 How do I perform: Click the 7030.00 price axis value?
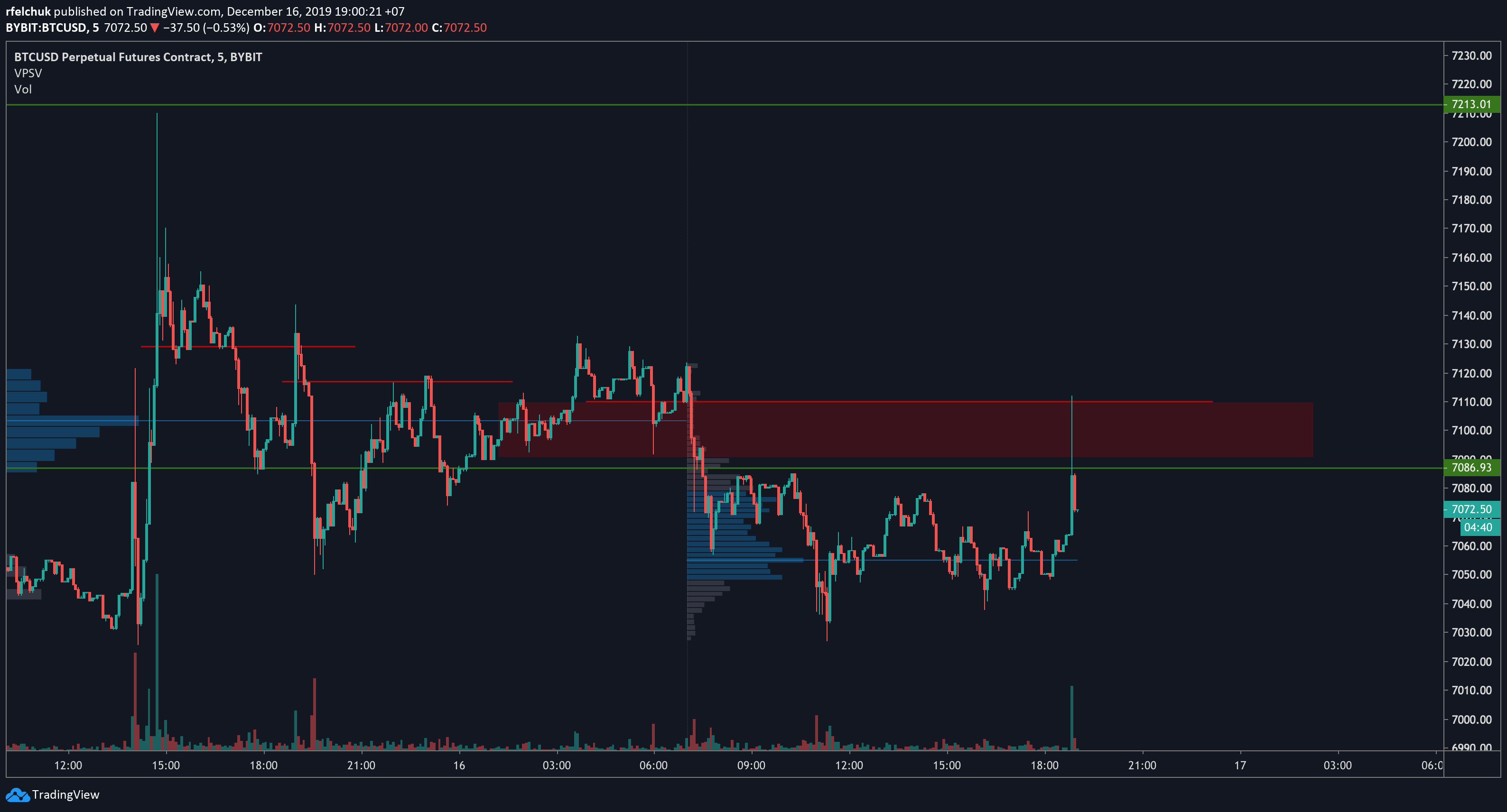pos(1471,633)
